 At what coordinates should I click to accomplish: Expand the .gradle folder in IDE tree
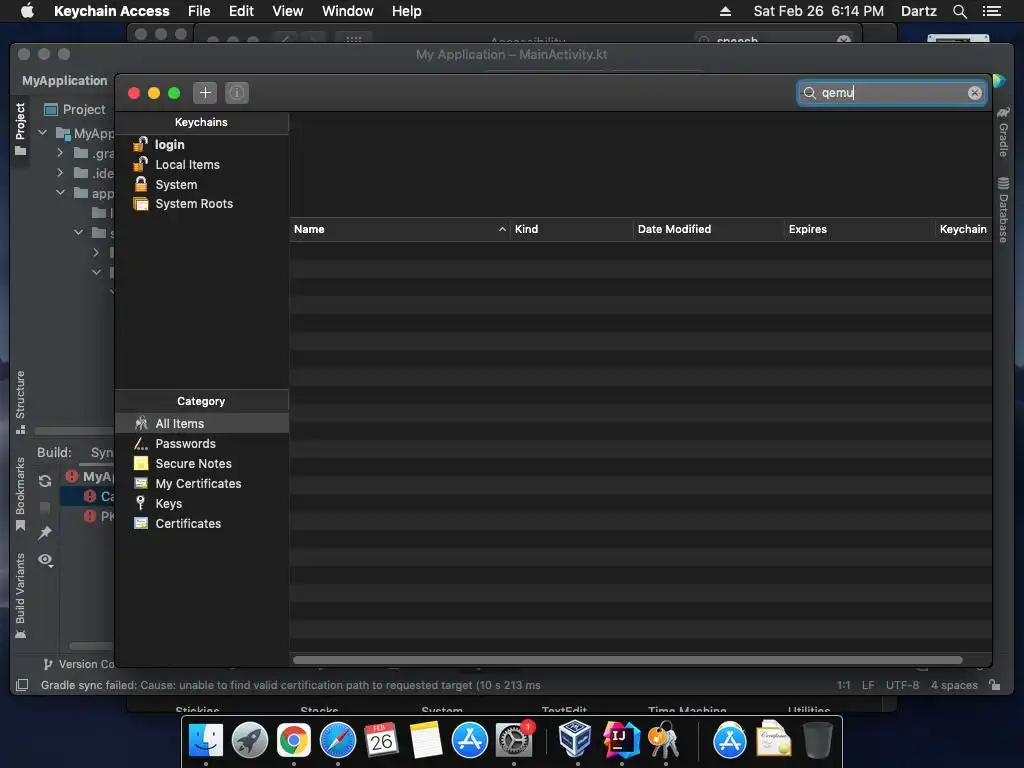tap(60, 153)
